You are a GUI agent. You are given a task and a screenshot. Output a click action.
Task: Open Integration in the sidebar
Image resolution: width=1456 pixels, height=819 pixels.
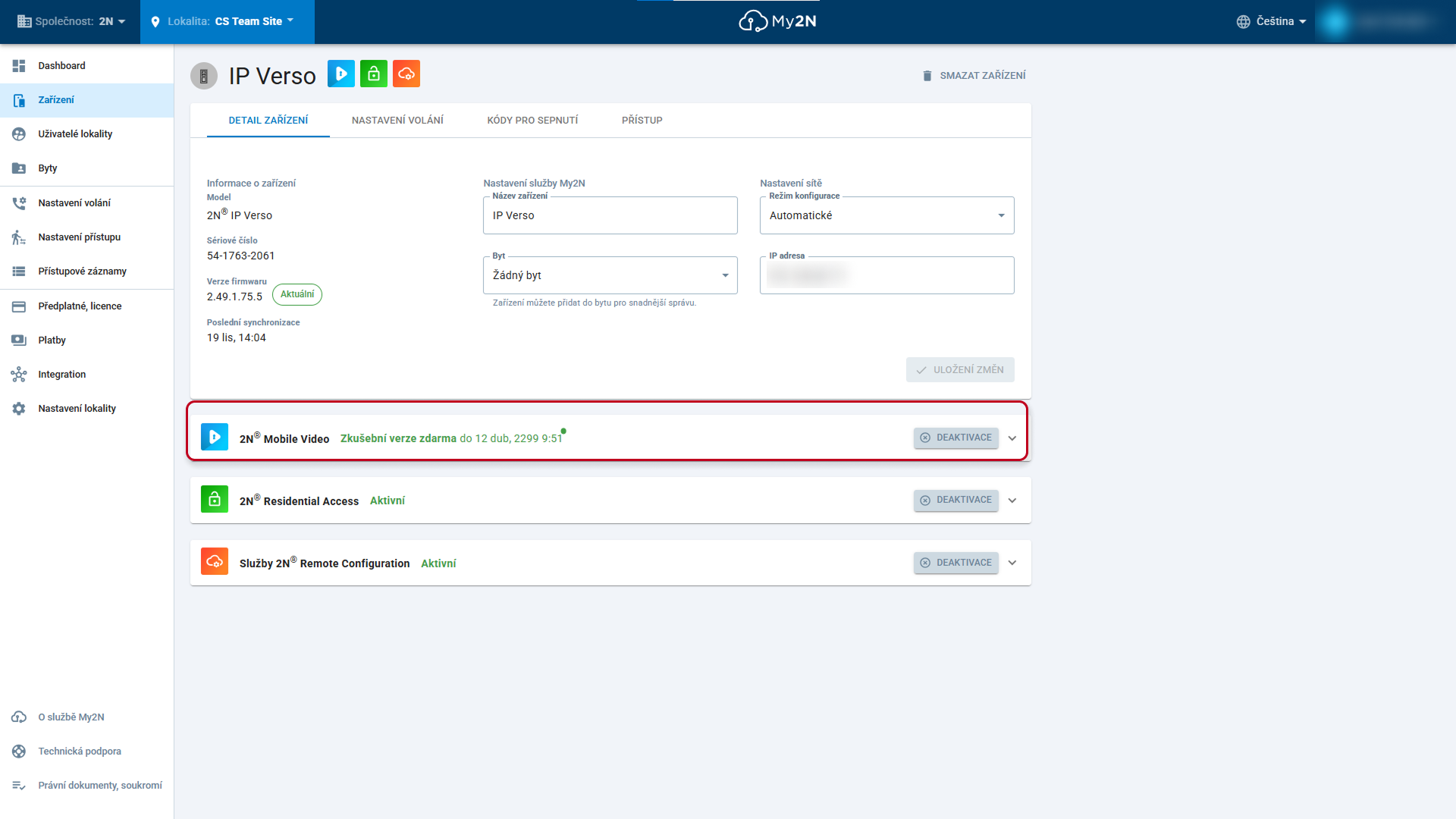pos(86,375)
